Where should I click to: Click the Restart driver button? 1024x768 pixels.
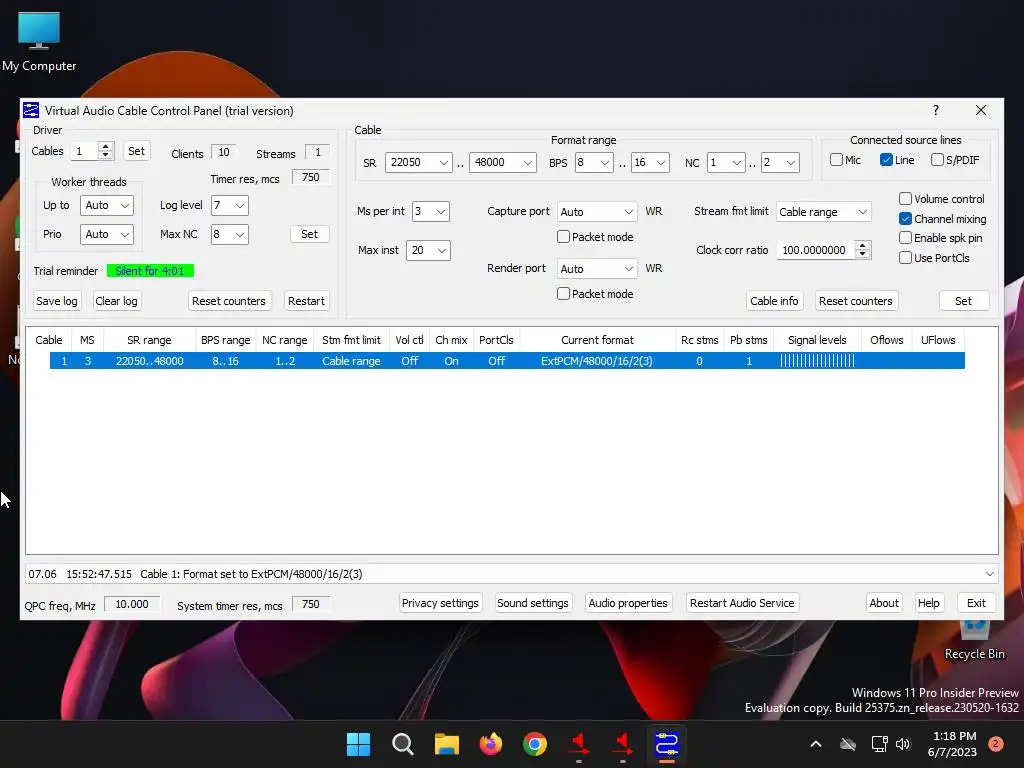click(306, 301)
